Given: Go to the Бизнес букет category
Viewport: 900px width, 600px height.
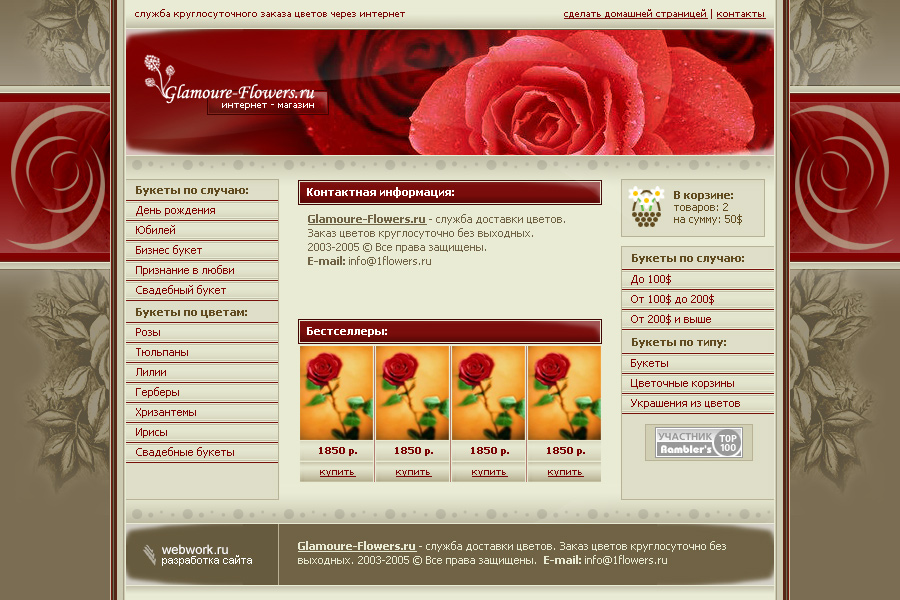Looking at the screenshot, I should tap(169, 250).
